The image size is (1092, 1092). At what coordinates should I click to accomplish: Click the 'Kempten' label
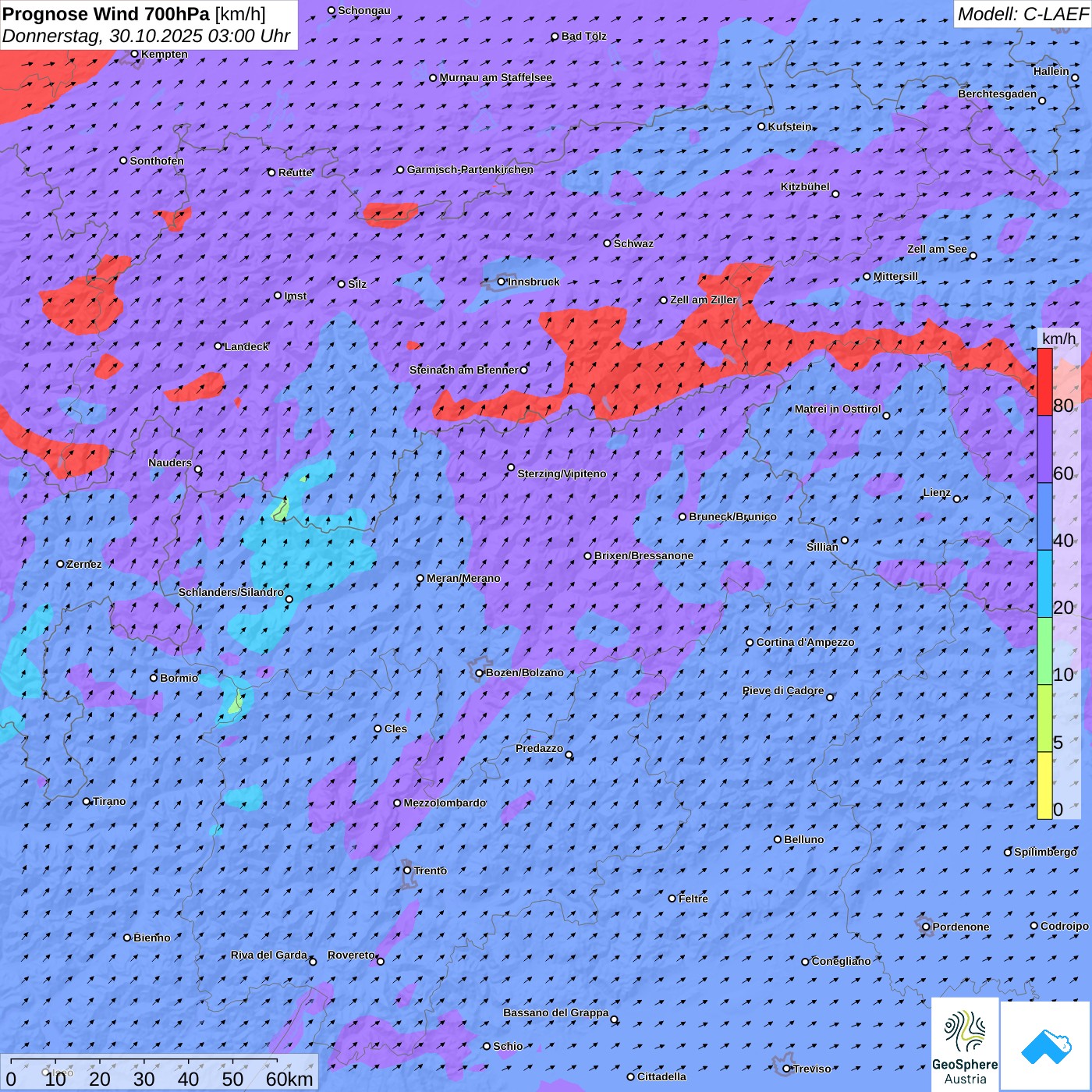(165, 54)
